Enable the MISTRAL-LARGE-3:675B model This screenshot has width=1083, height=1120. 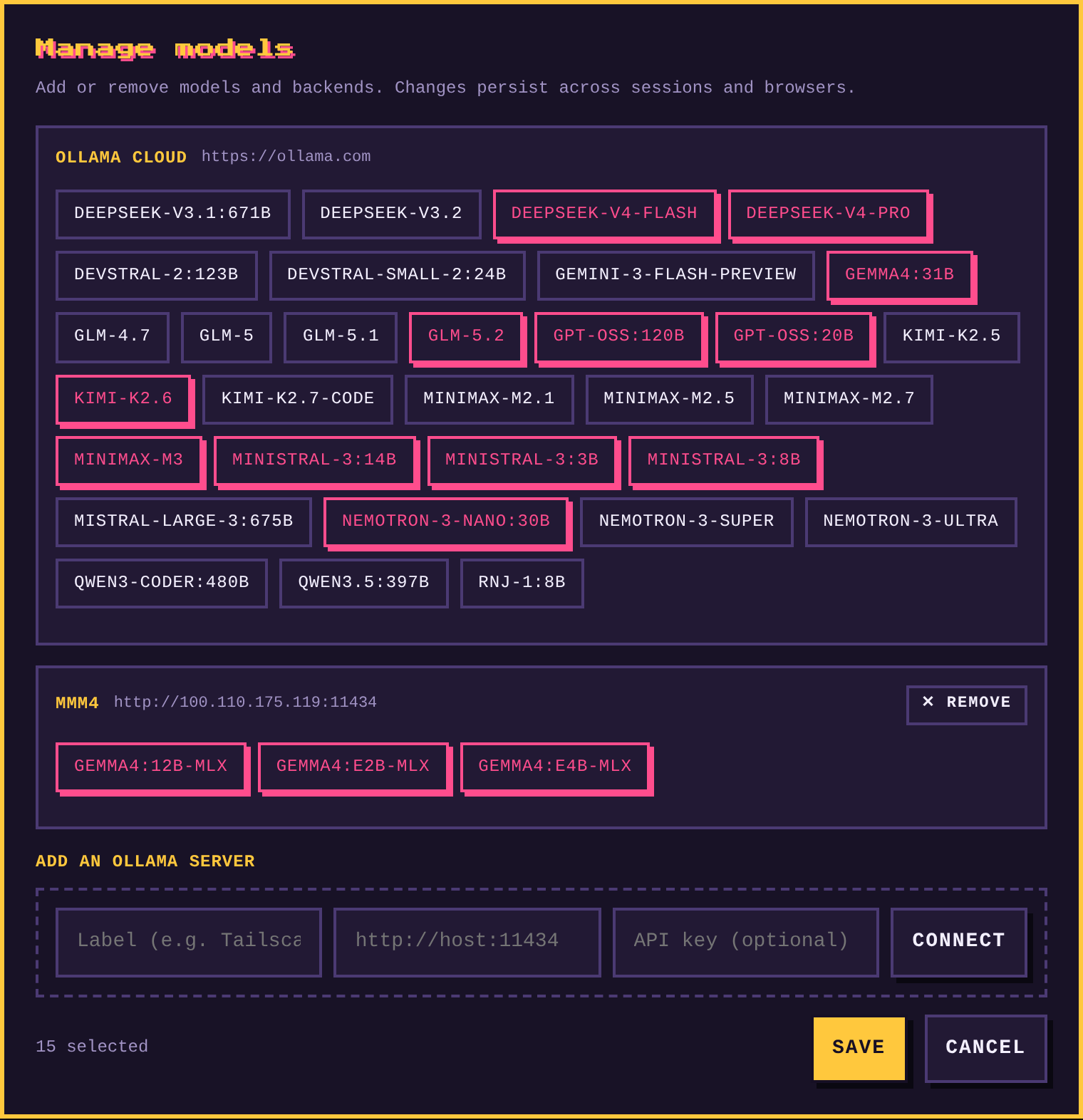coord(184,522)
